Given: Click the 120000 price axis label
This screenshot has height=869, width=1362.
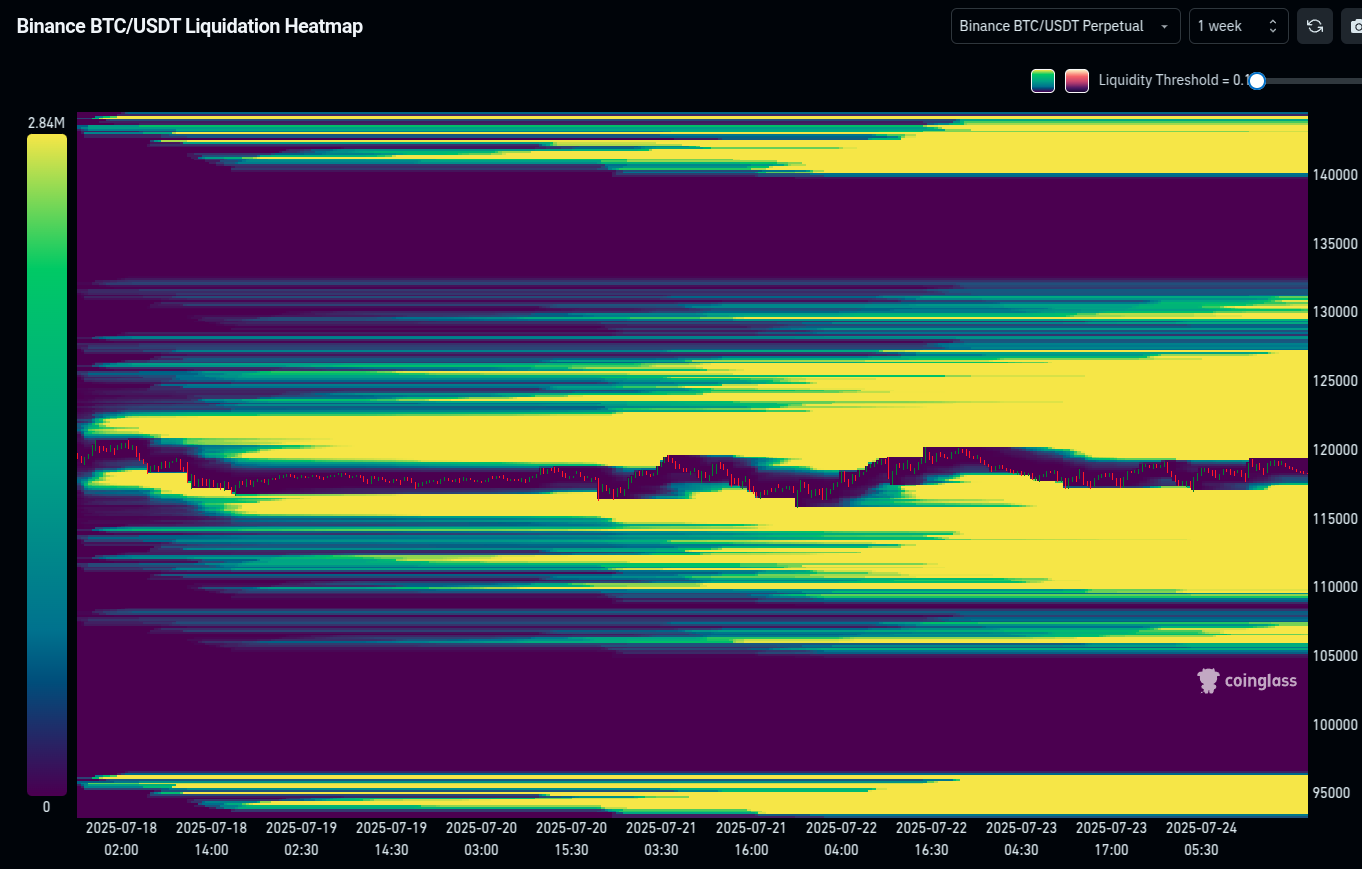Looking at the screenshot, I should click(x=1335, y=450).
